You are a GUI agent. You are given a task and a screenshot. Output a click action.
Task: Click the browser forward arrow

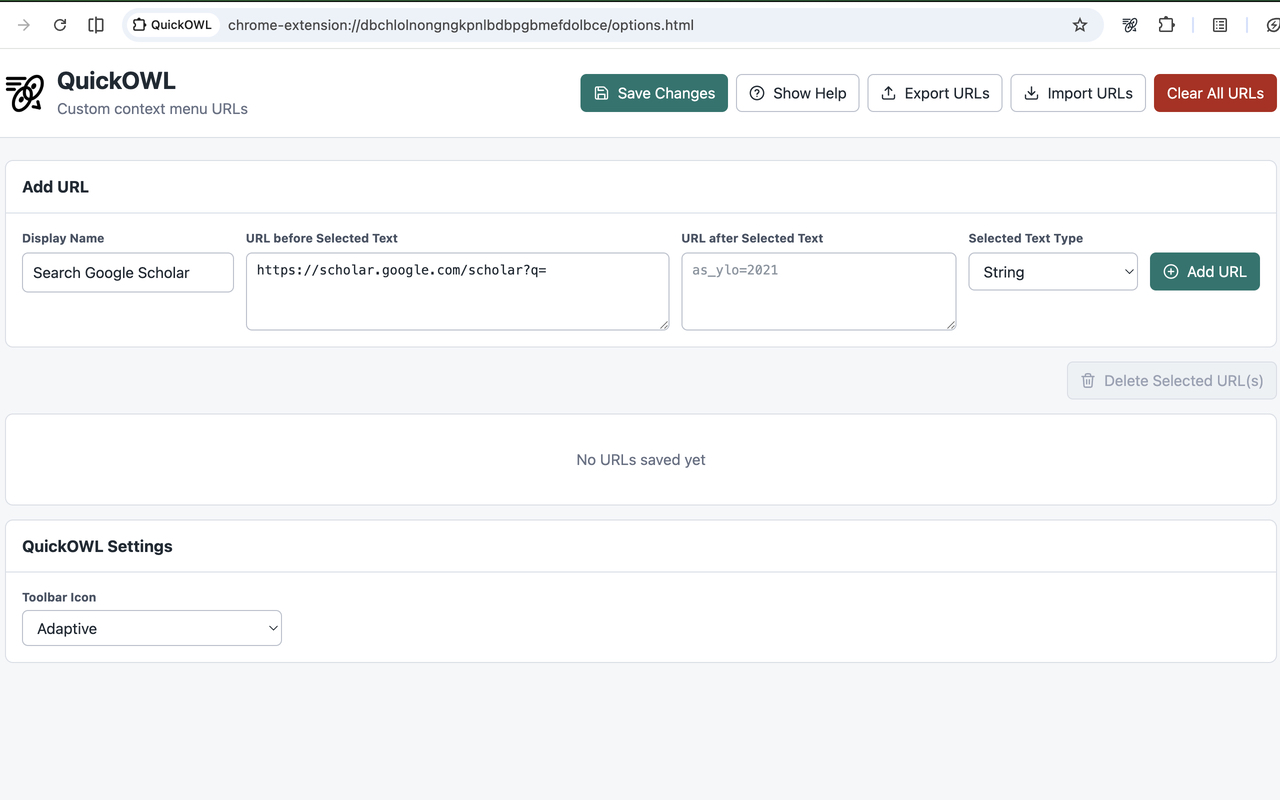(24, 25)
